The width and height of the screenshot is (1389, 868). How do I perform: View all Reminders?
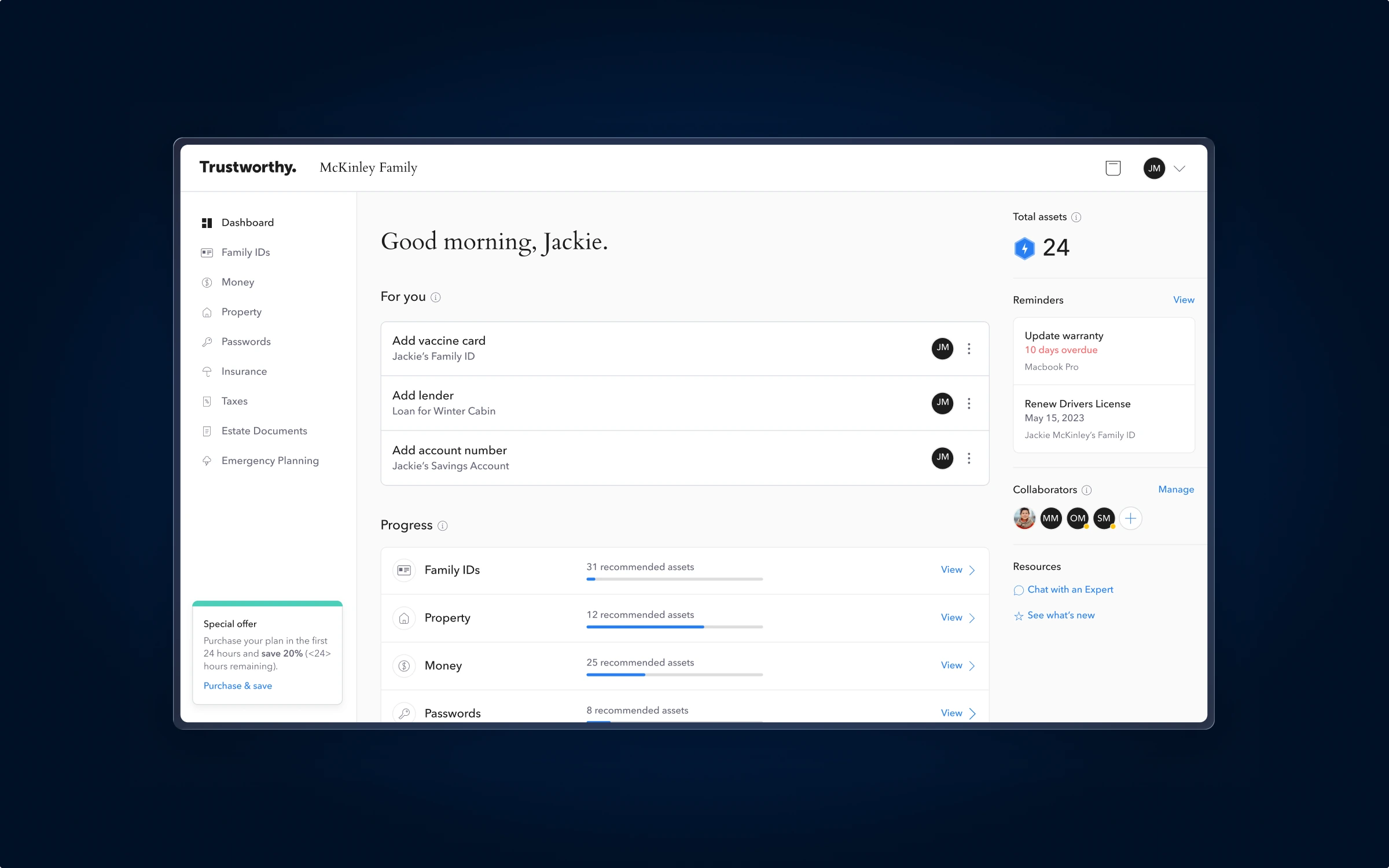point(1184,300)
